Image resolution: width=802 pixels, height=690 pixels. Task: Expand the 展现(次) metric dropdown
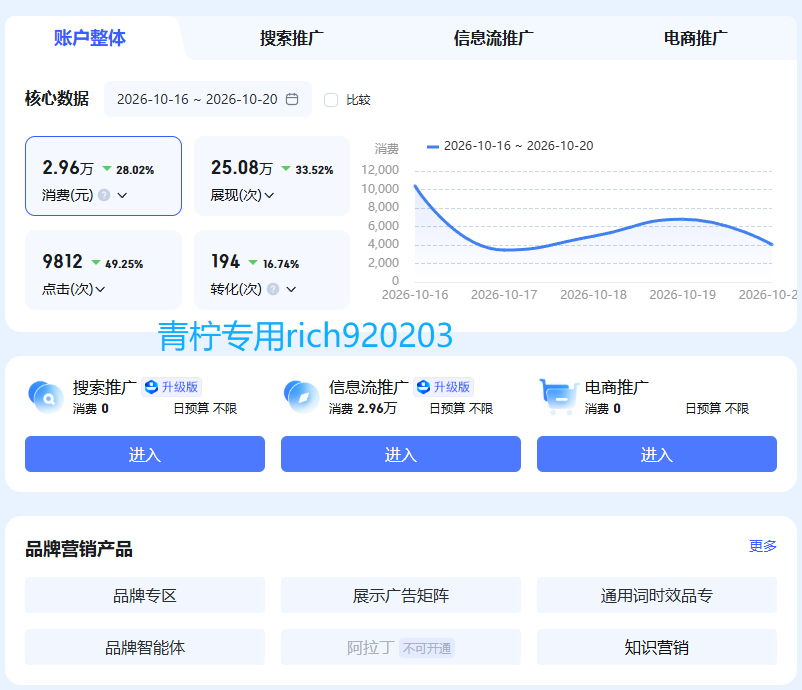pyautogui.click(x=270, y=195)
